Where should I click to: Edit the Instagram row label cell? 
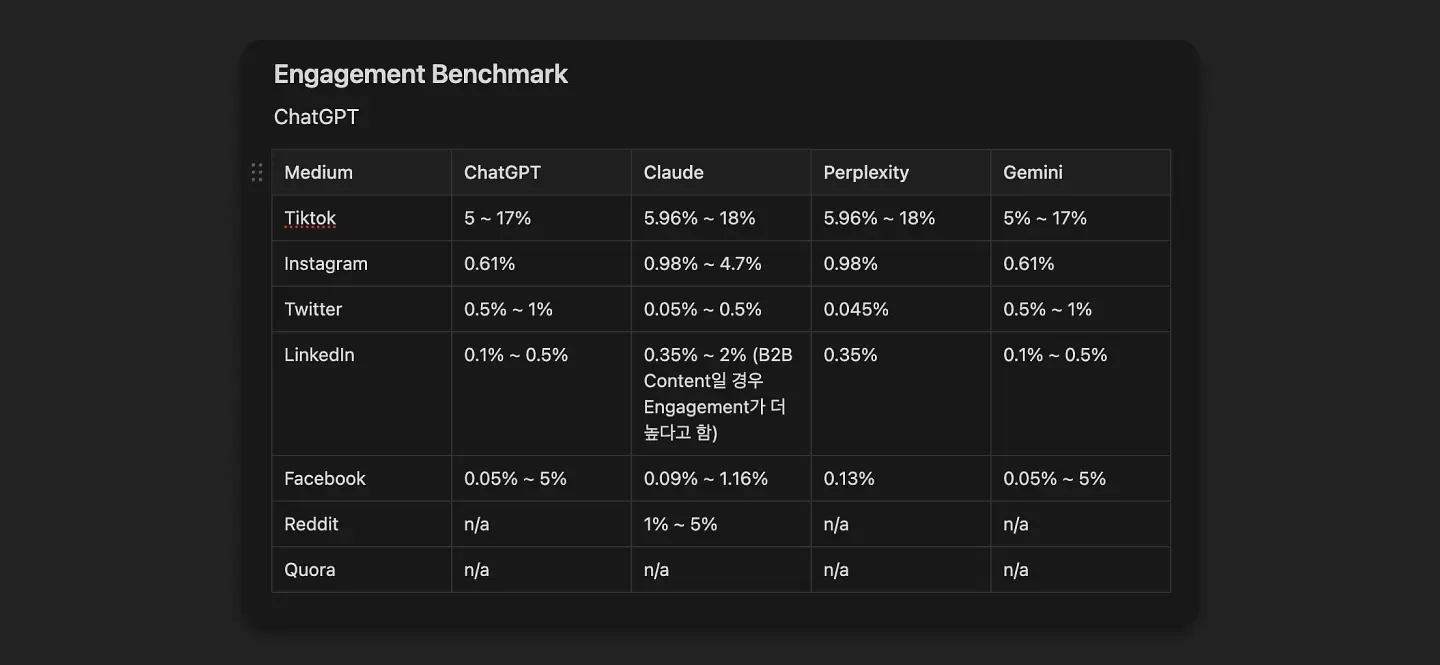tap(362, 264)
